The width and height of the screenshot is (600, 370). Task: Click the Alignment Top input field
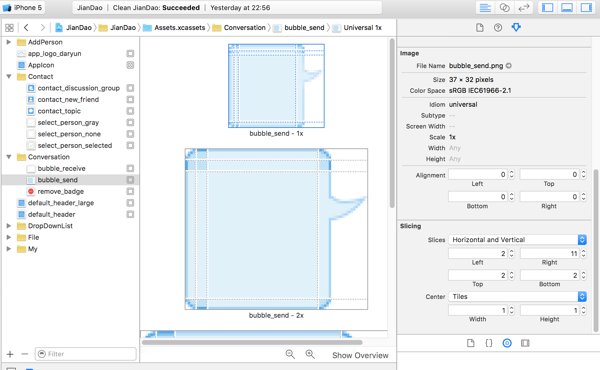click(x=550, y=174)
